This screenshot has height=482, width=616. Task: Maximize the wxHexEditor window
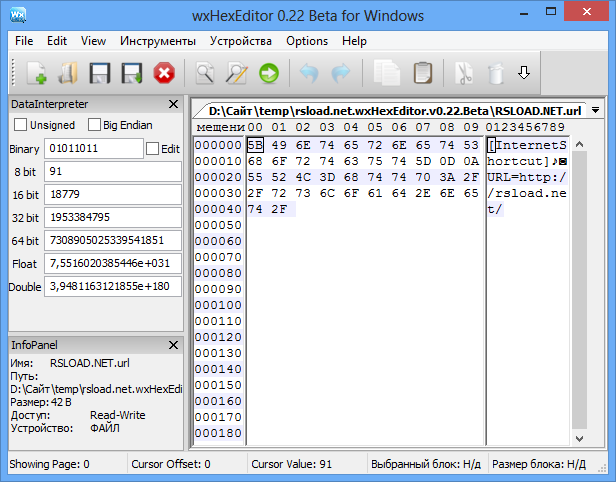click(551, 11)
